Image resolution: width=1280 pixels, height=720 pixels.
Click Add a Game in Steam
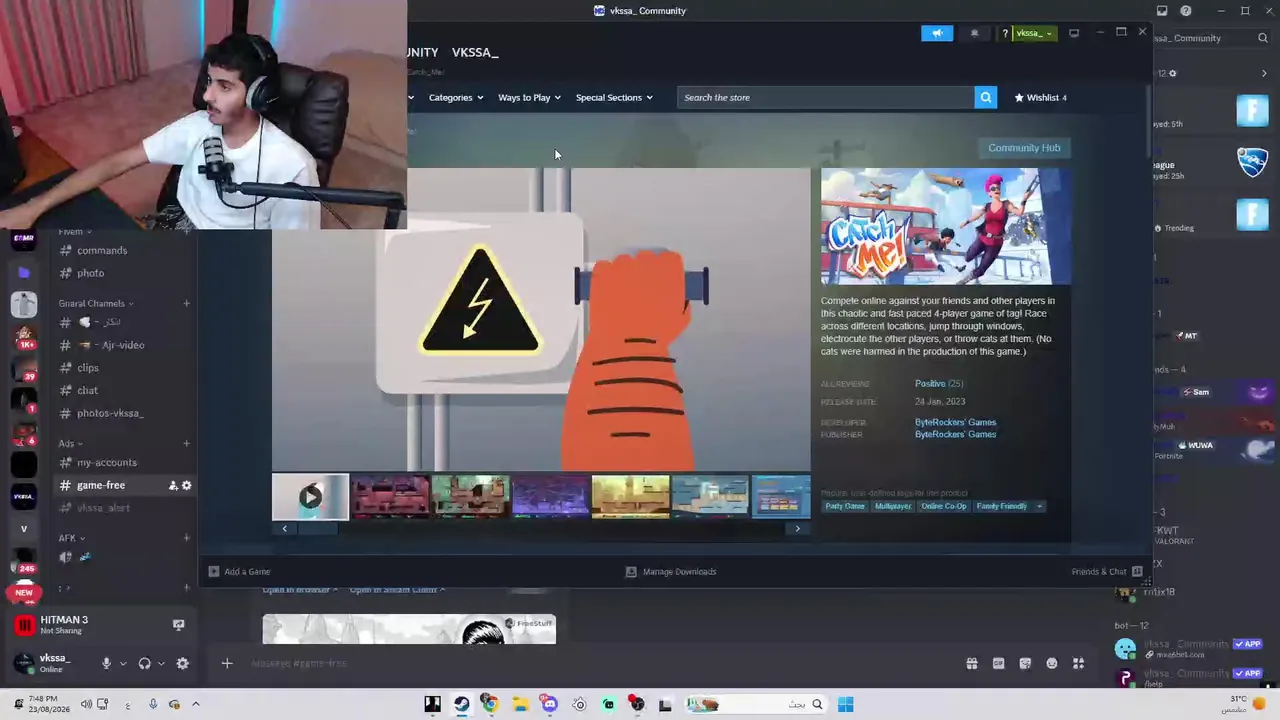(240, 572)
